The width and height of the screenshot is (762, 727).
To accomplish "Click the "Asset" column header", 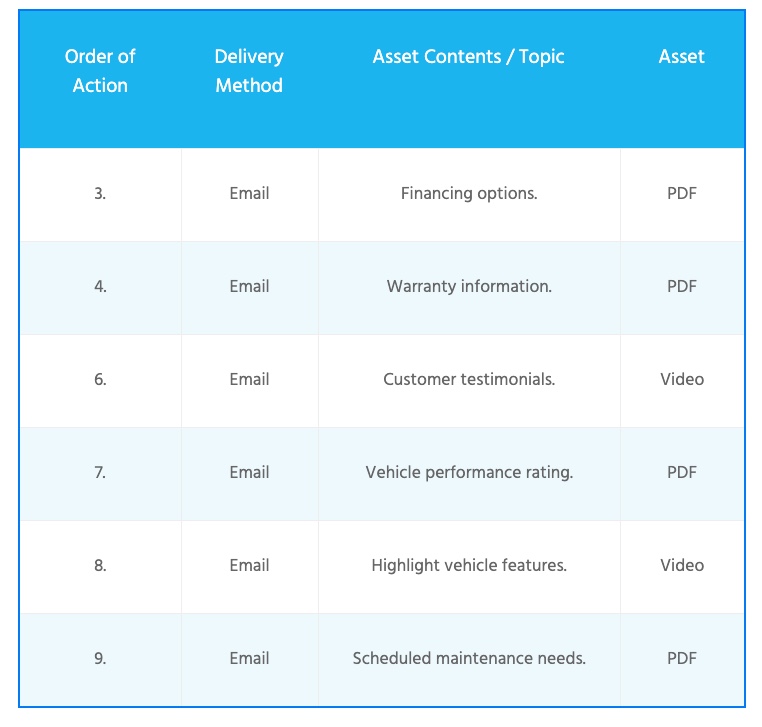I will [x=682, y=57].
